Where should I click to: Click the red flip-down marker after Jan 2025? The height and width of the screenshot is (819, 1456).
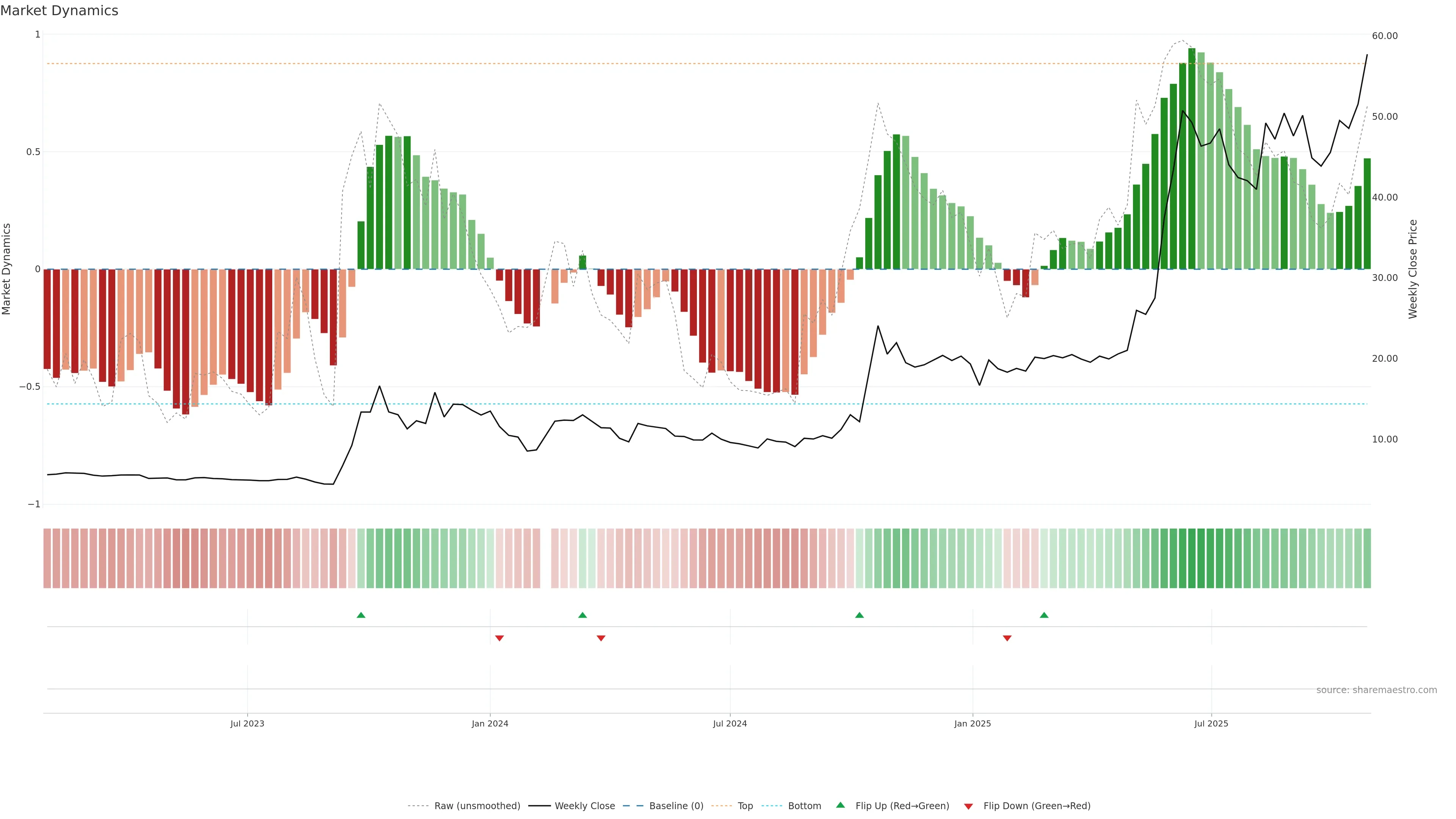pos(1007,638)
